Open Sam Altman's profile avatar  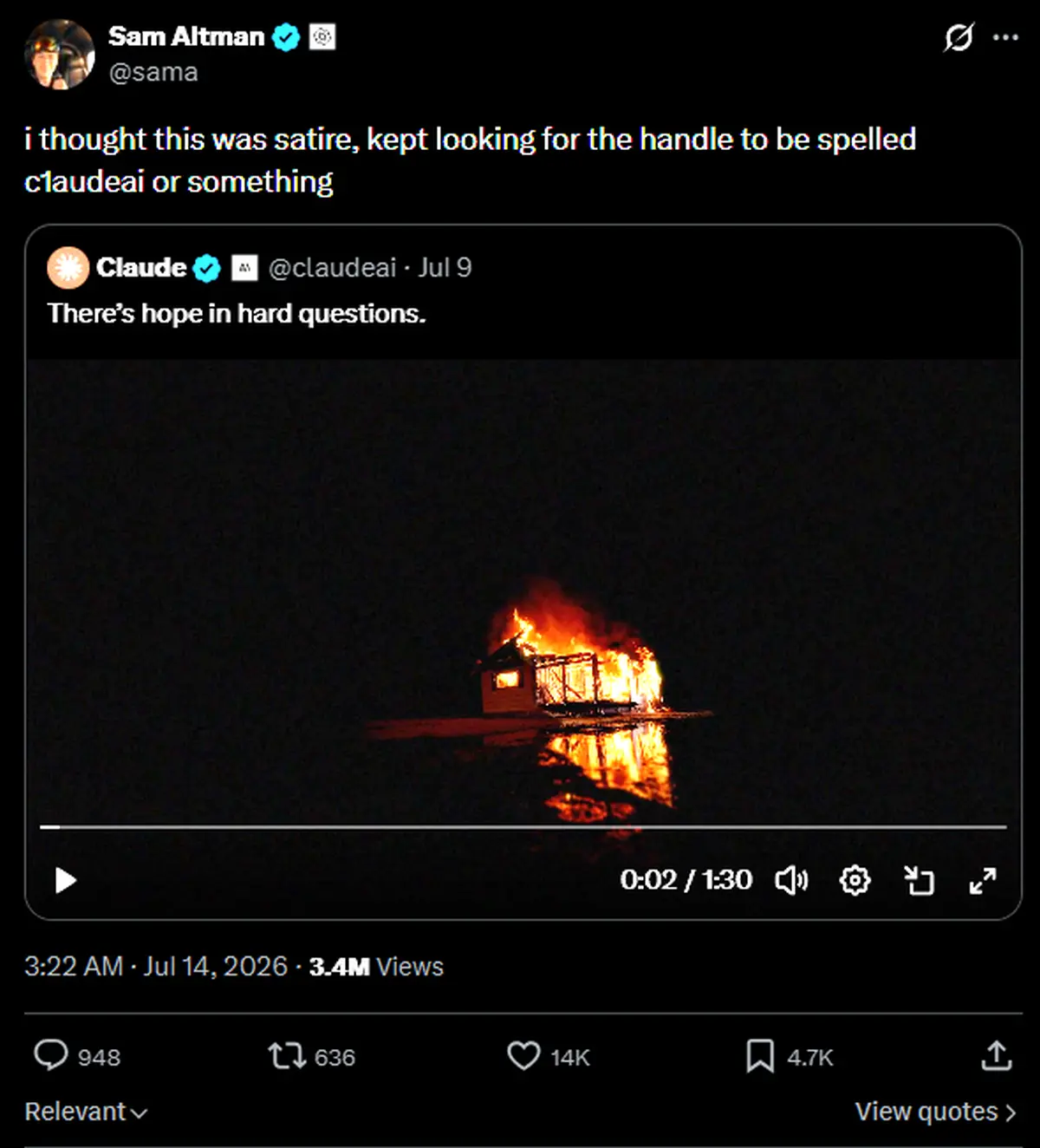click(x=60, y=54)
